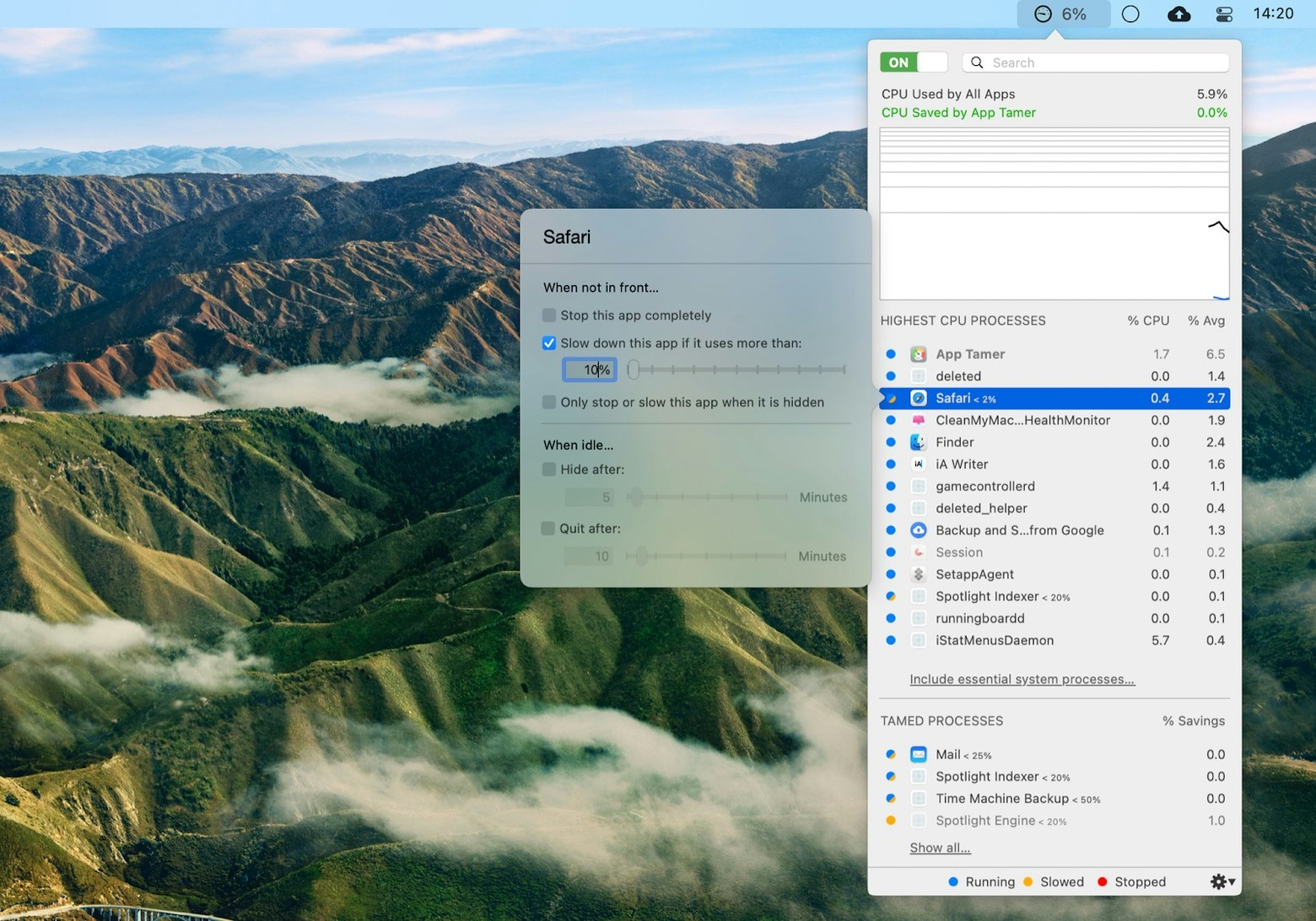Click the orange status dot beside Spotlight Engine
The height and width of the screenshot is (921, 1316).
[891, 821]
